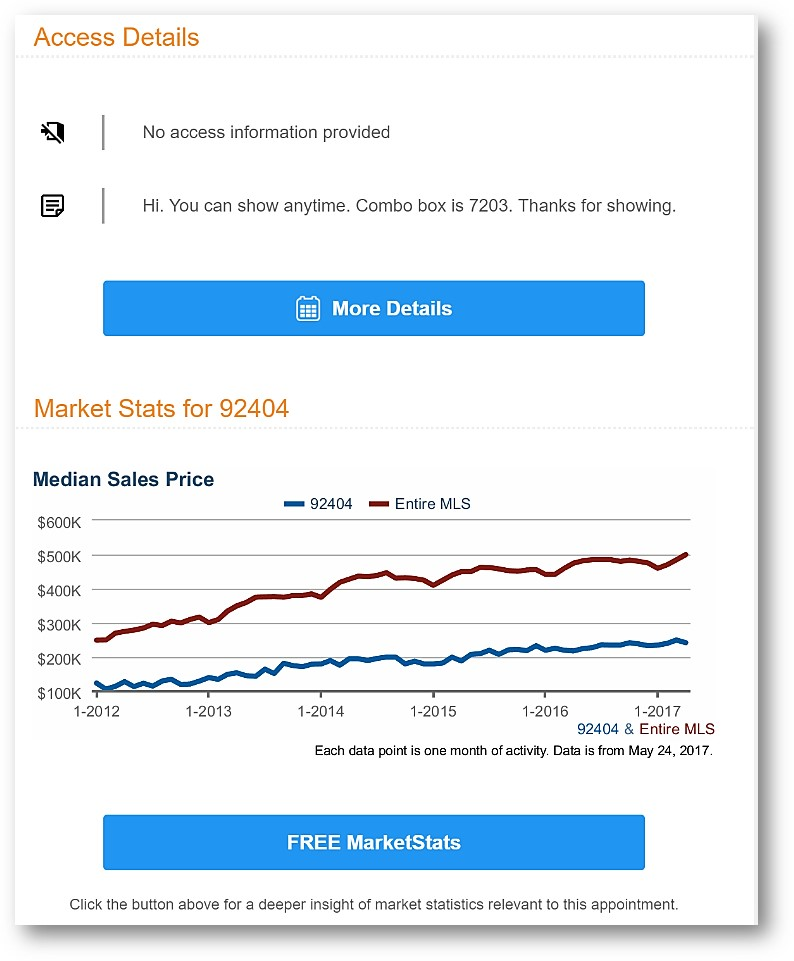The height and width of the screenshot is (961, 794).
Task: Click the showing notes icon
Action: (52, 206)
